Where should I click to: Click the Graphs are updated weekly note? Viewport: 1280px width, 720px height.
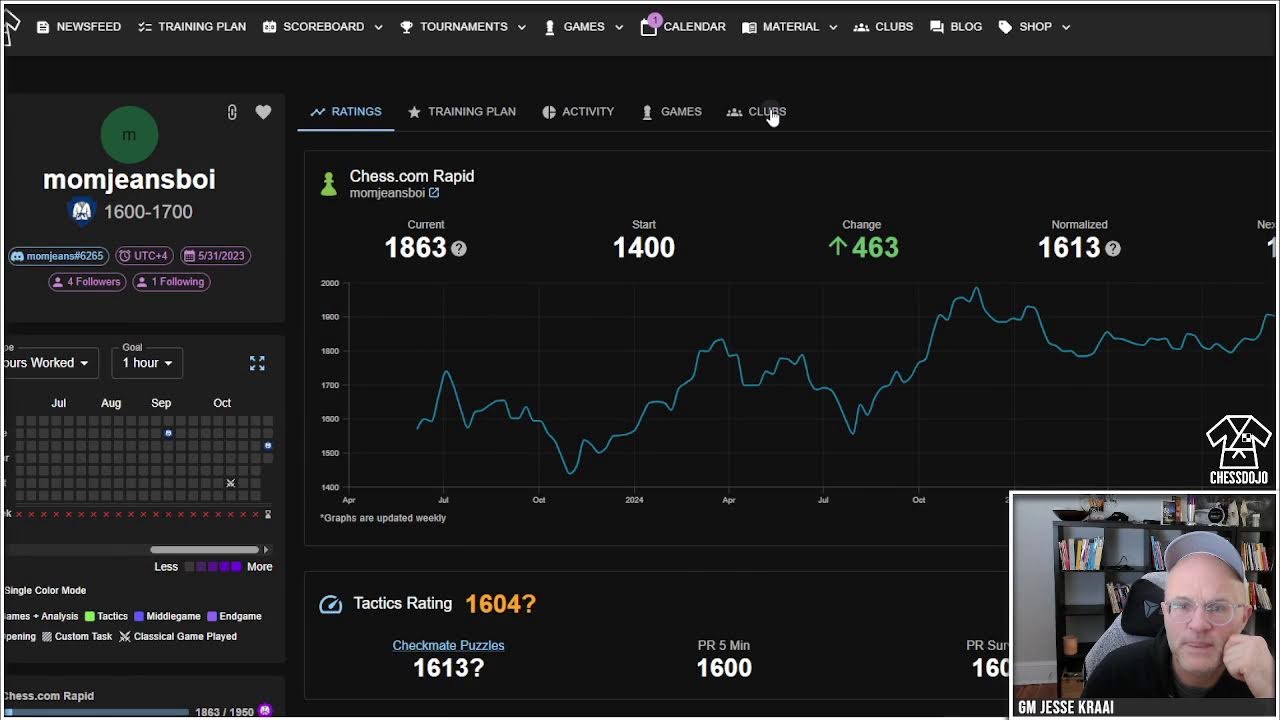[x=383, y=518]
